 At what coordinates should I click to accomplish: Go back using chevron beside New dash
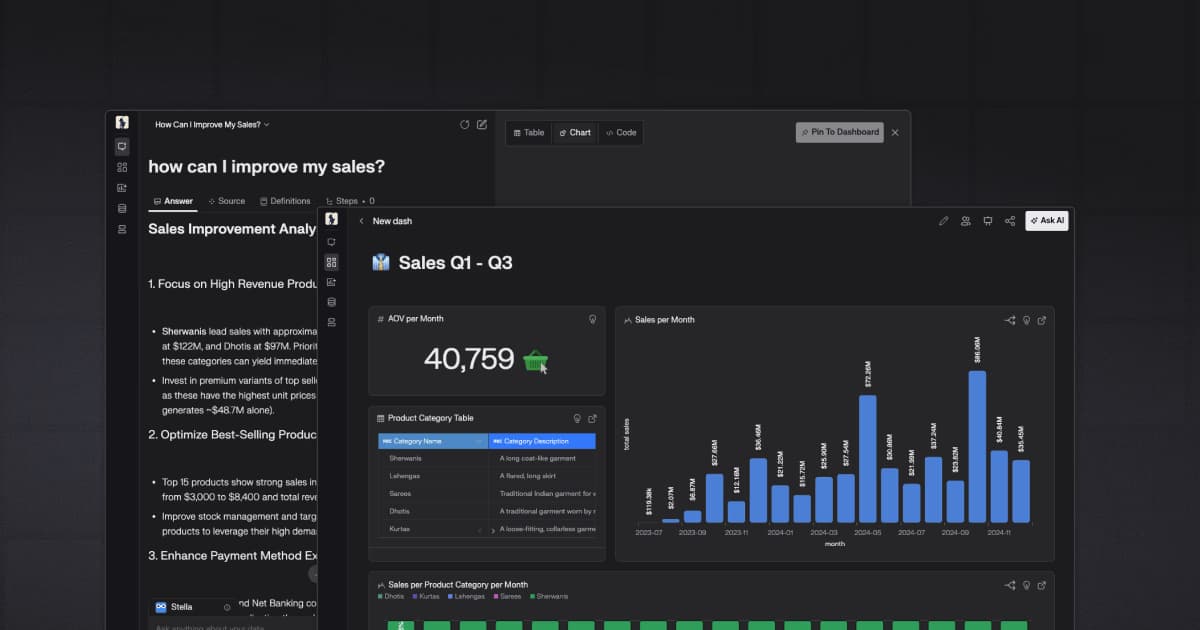point(361,221)
